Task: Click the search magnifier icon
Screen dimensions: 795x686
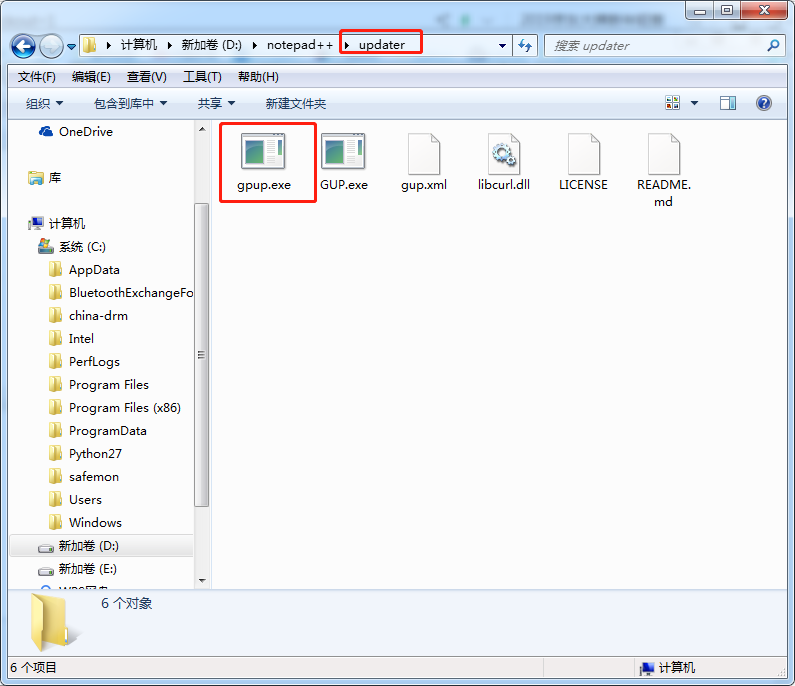Action: (x=773, y=46)
